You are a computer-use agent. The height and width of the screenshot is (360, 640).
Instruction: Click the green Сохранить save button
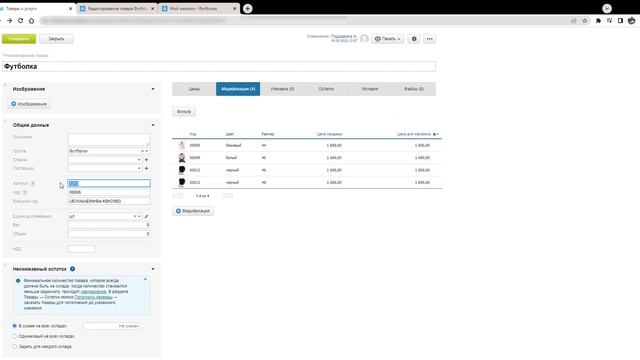point(19,39)
